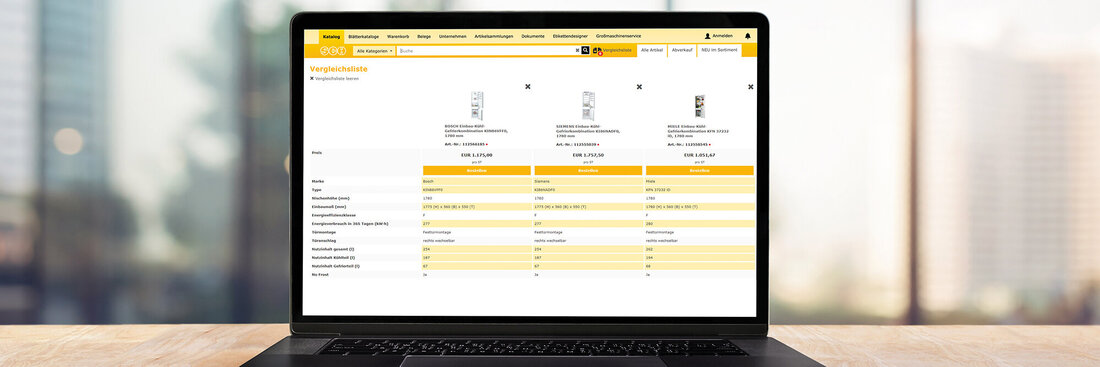Open the Bosch fridge product image
Screen dimensions: 1100x367
(477, 106)
